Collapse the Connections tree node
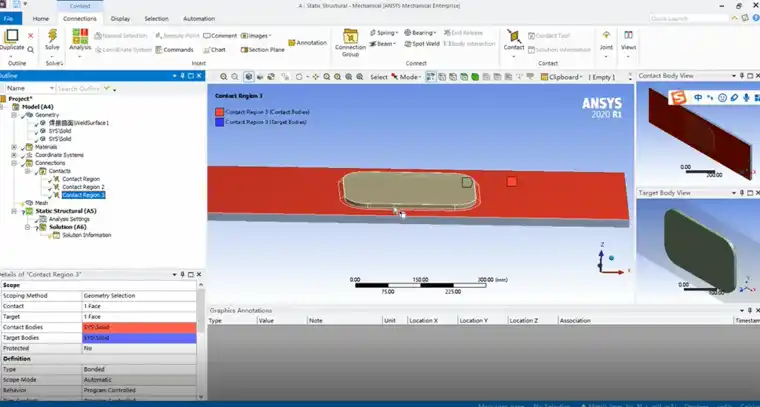Screen dimensions: 760x407 tap(14, 163)
